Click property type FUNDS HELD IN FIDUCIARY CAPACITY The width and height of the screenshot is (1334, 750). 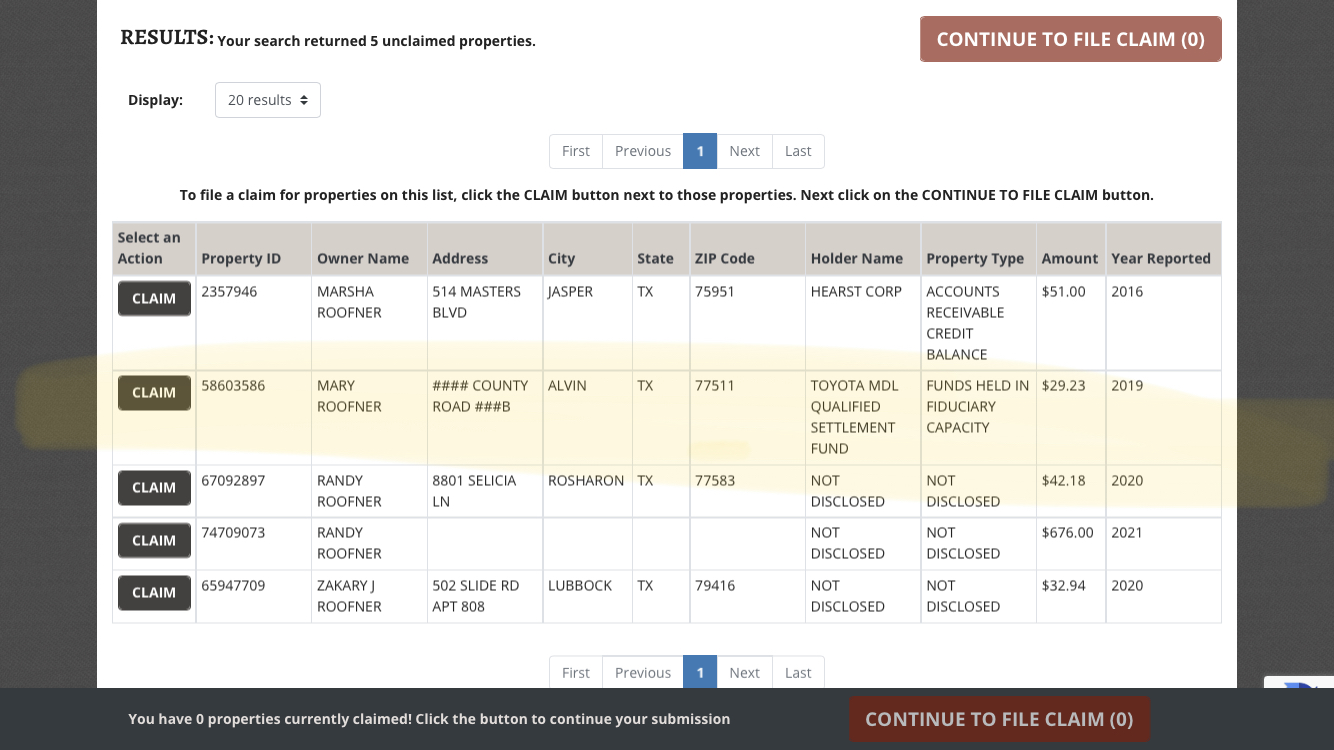pyautogui.click(x=977, y=407)
